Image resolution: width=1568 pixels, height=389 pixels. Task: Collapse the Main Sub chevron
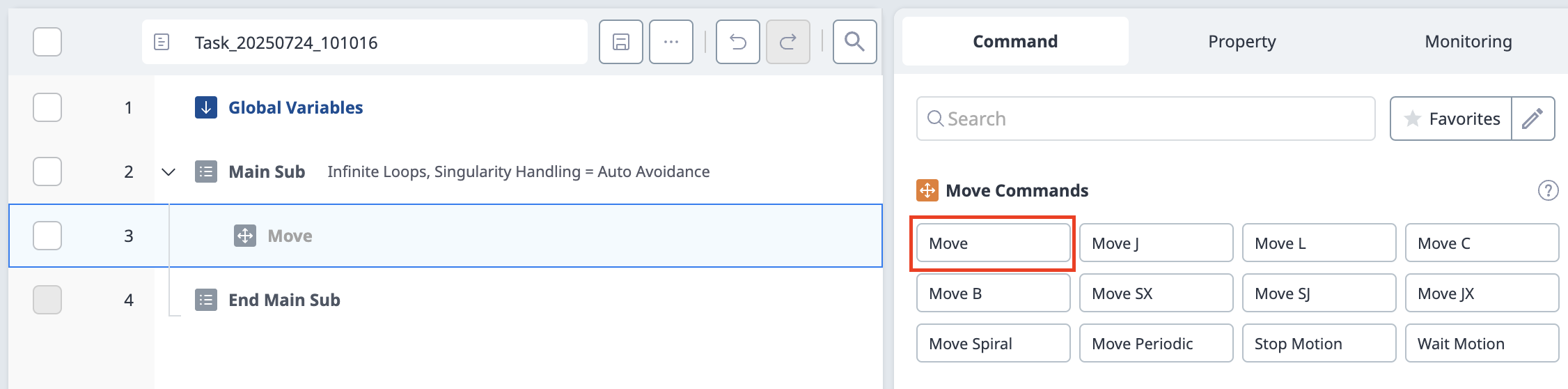click(x=168, y=171)
